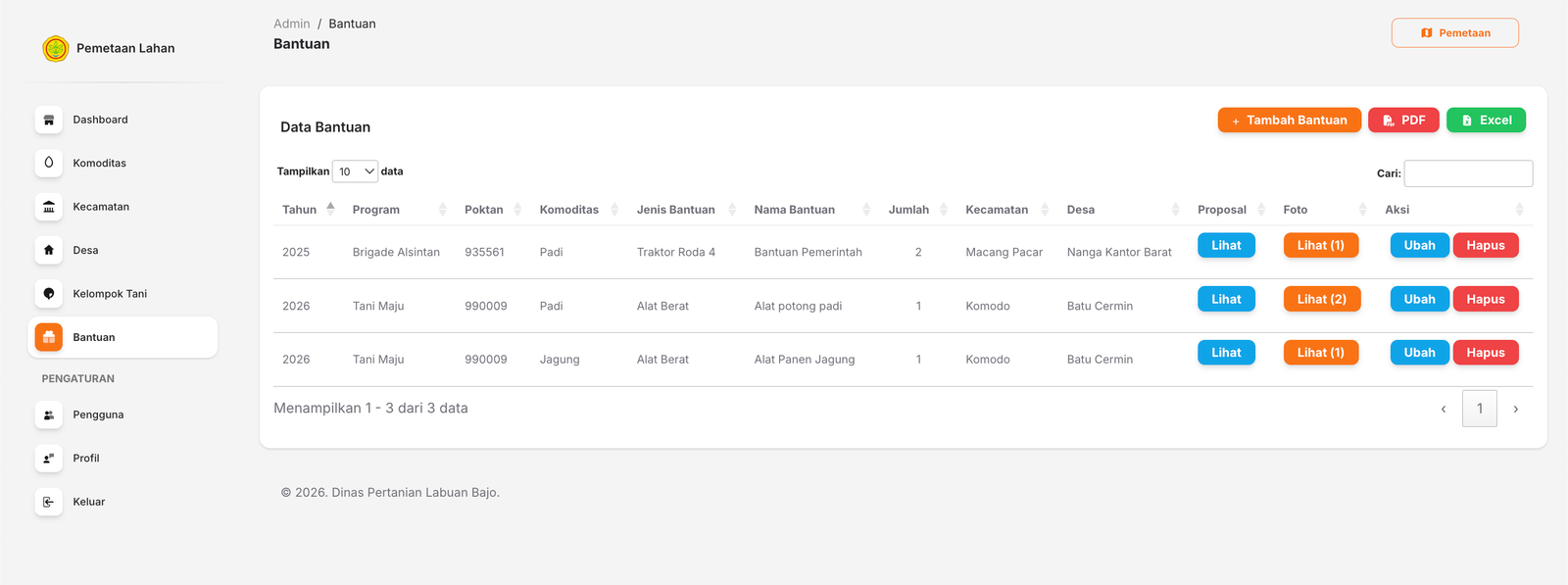Click the file icon on PDF button
Image resolution: width=1568 pixels, height=585 pixels.
pos(1389,121)
